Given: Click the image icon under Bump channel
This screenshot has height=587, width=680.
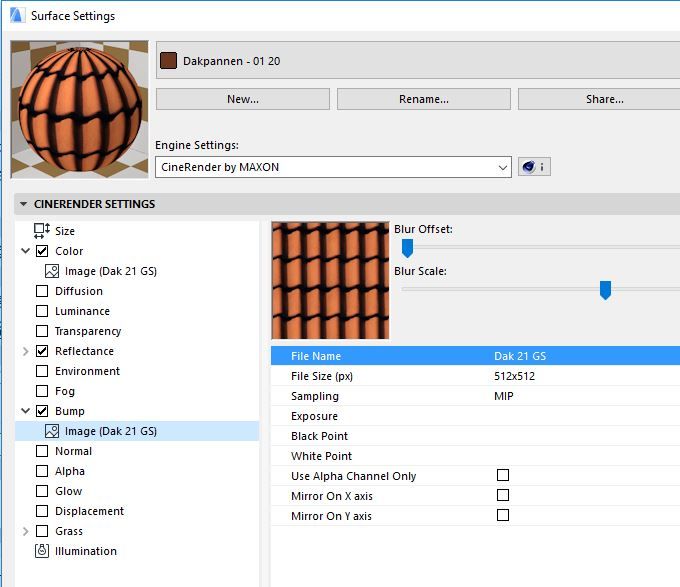Looking at the screenshot, I should click(x=52, y=431).
